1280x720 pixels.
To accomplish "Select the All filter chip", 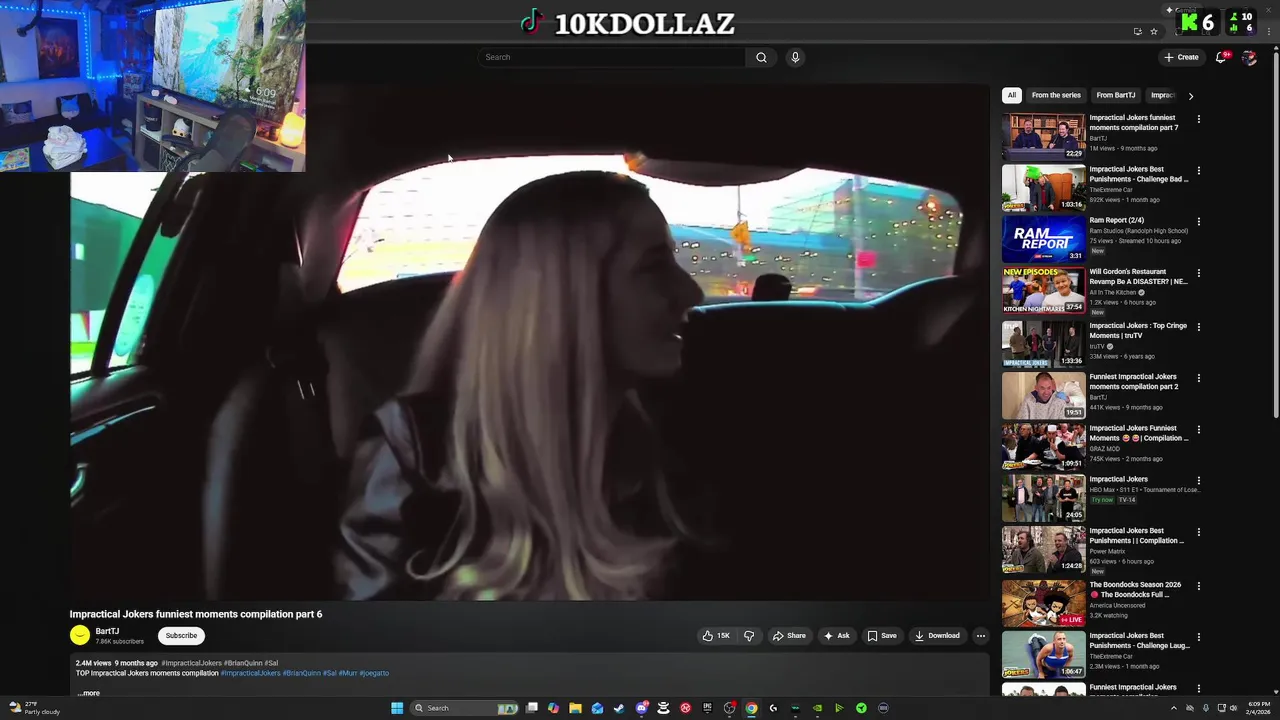I will [x=1011, y=95].
